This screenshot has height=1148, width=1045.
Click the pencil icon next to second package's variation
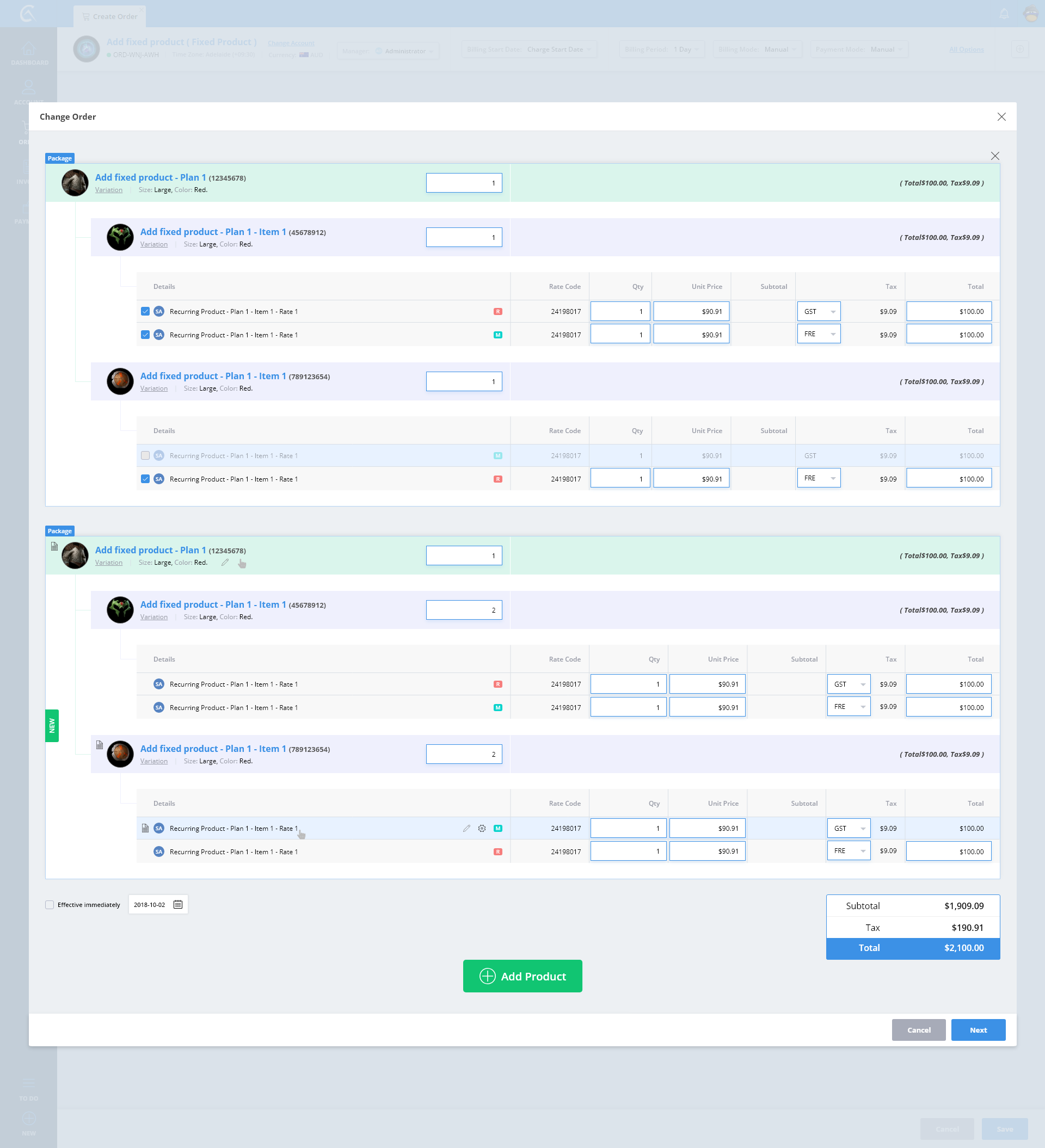pyautogui.click(x=225, y=562)
